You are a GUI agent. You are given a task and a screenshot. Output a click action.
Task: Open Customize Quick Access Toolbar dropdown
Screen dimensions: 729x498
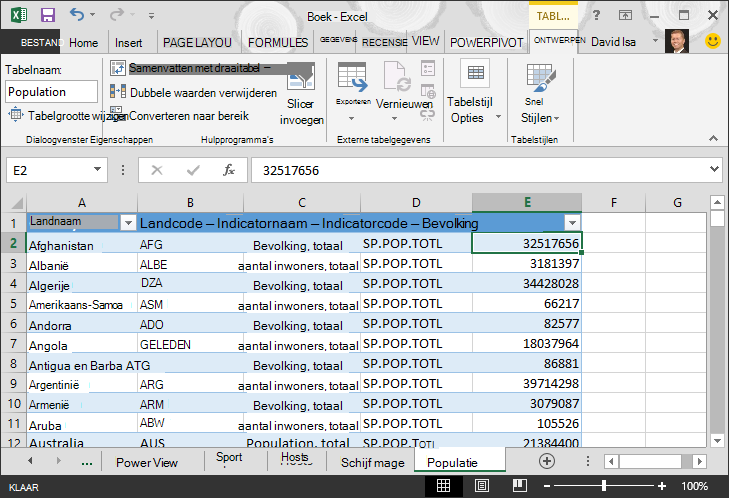pos(151,16)
